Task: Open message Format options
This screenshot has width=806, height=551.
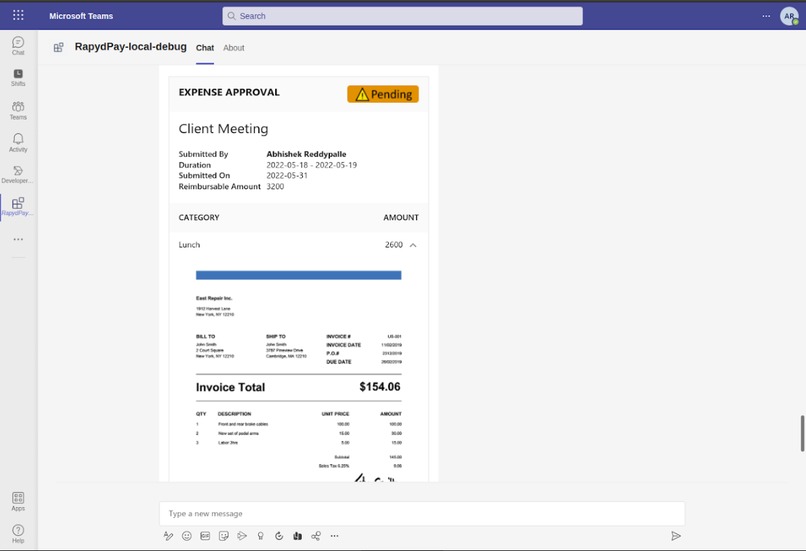Action: tap(168, 536)
